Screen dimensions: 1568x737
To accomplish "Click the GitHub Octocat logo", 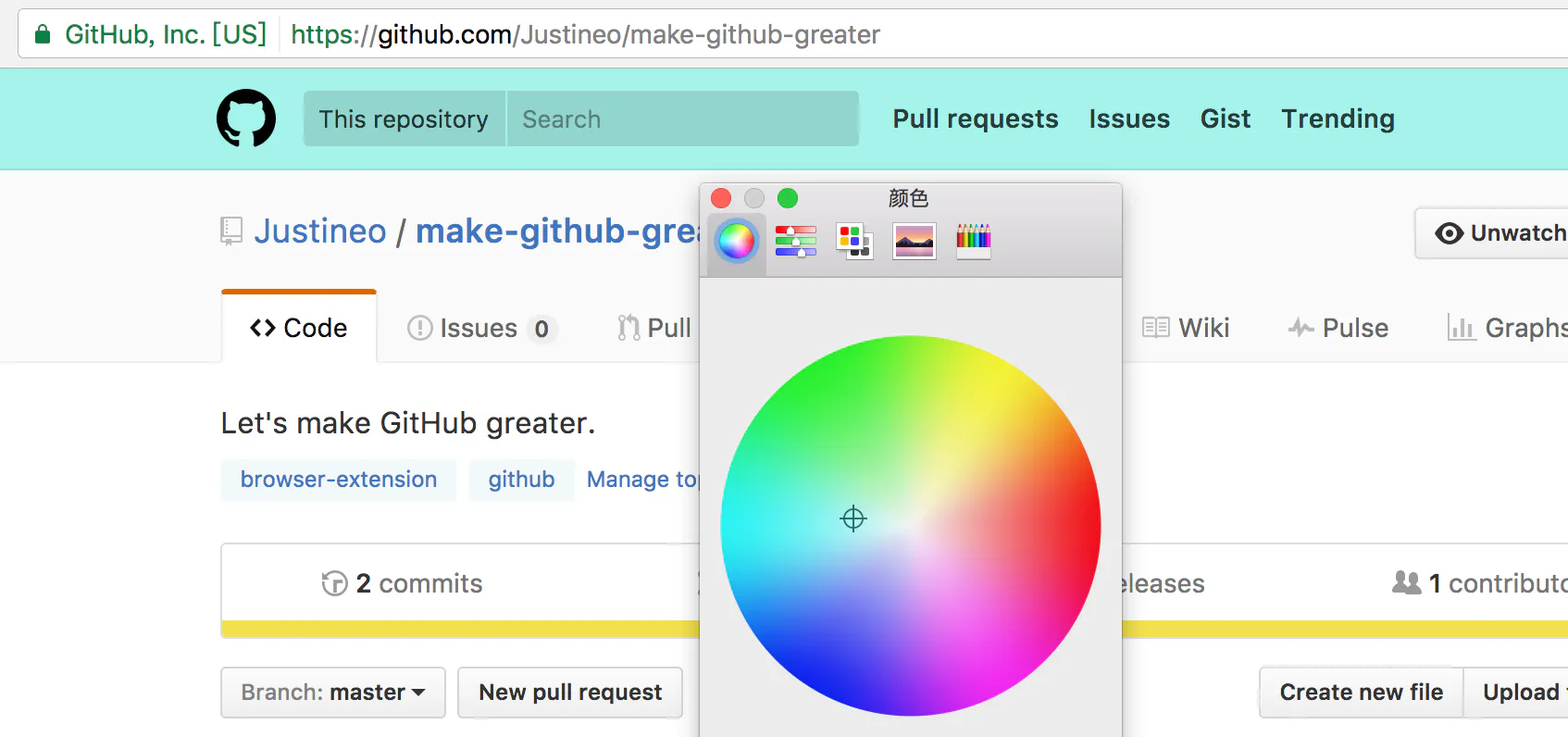I will [246, 119].
